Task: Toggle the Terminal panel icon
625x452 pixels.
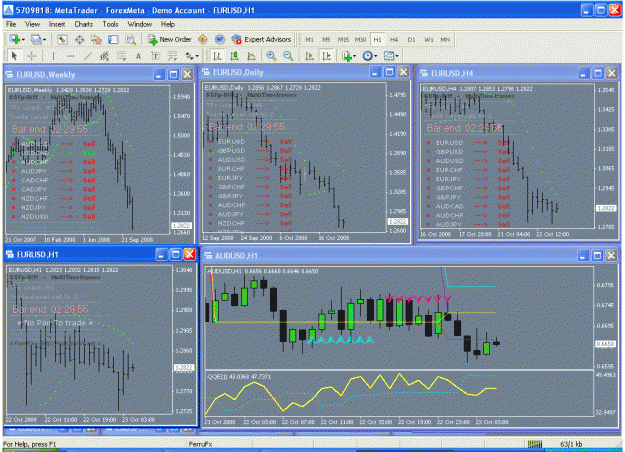Action: click(x=113, y=39)
